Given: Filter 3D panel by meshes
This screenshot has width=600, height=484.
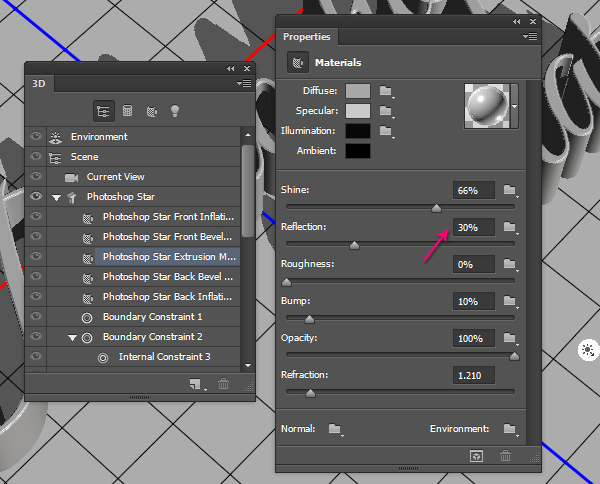Looking at the screenshot, I should click(x=127, y=111).
